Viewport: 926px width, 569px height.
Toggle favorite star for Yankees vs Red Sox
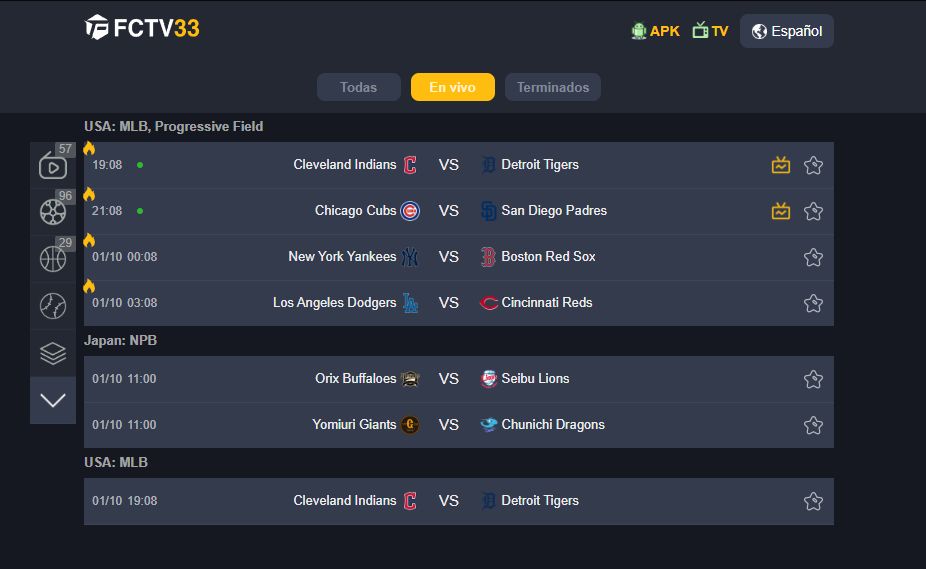coord(813,257)
